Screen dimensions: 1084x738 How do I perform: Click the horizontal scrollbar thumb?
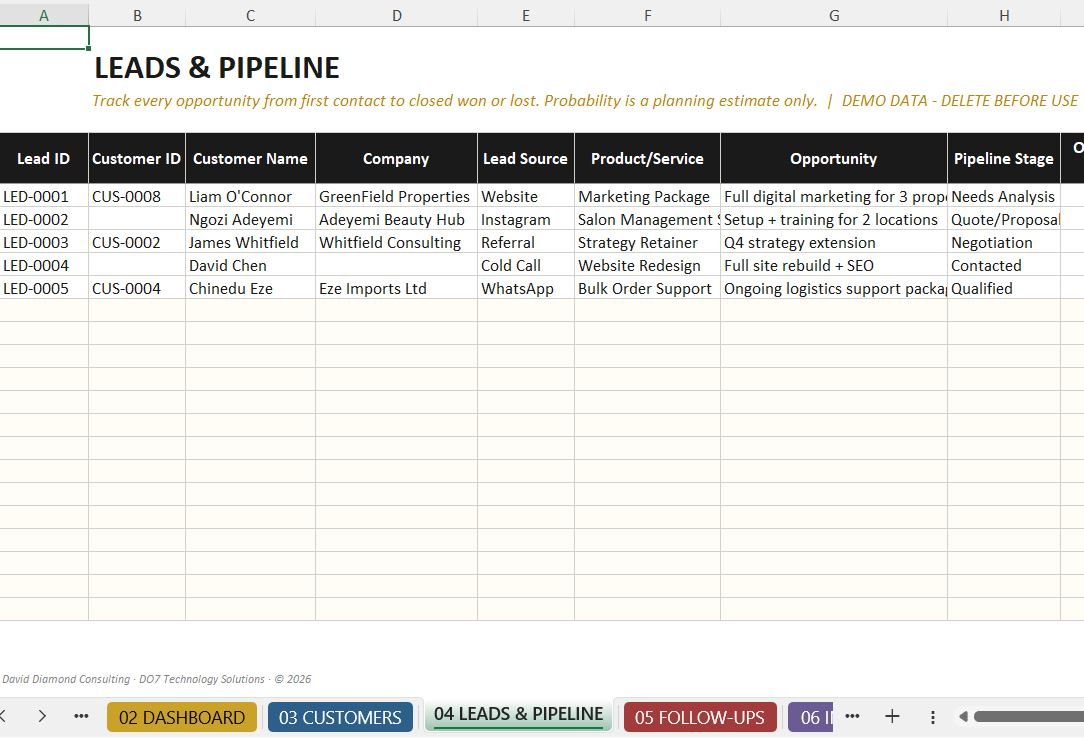coord(1029,717)
